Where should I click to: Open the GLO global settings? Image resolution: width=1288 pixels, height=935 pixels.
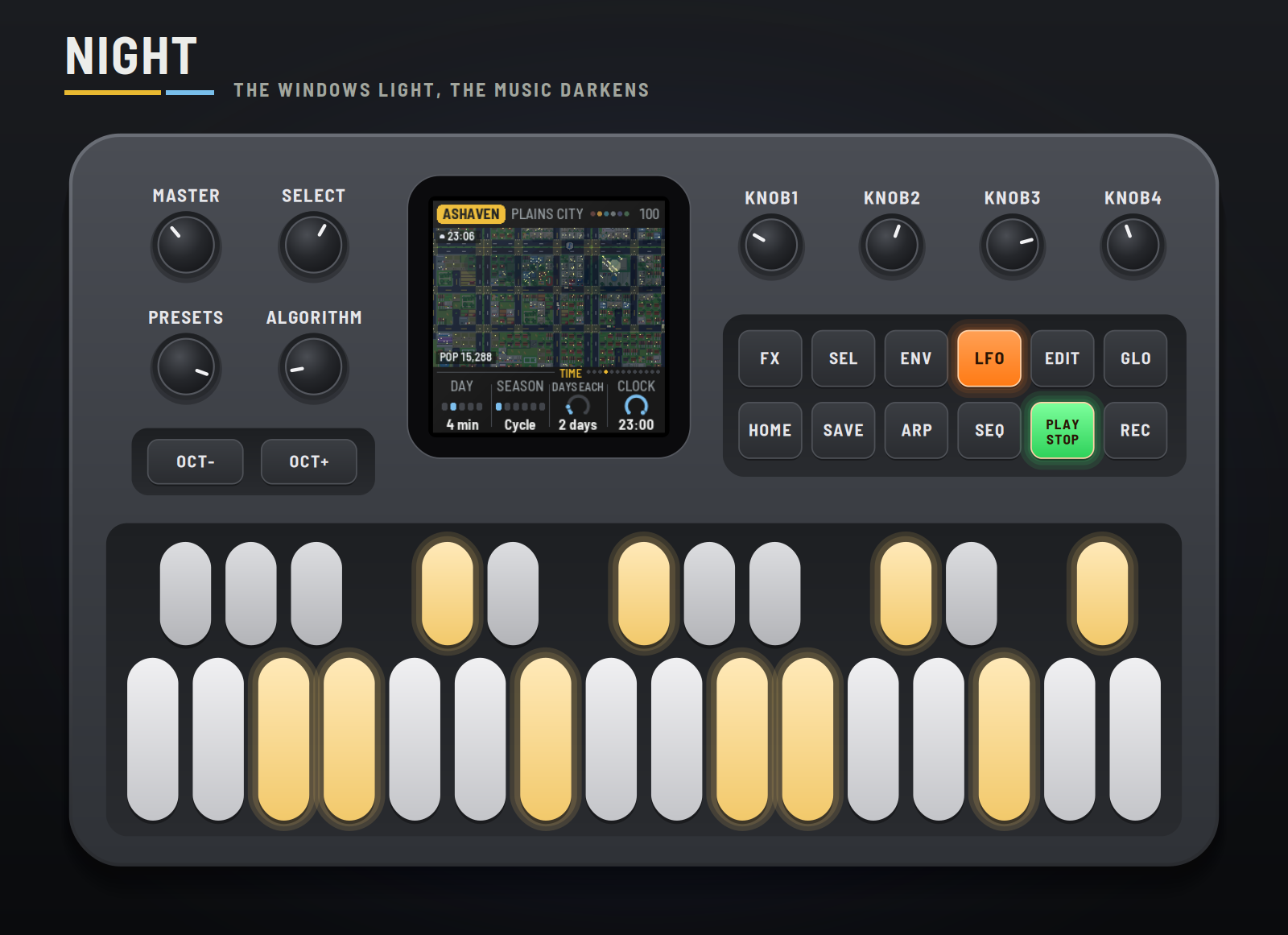point(1136,358)
